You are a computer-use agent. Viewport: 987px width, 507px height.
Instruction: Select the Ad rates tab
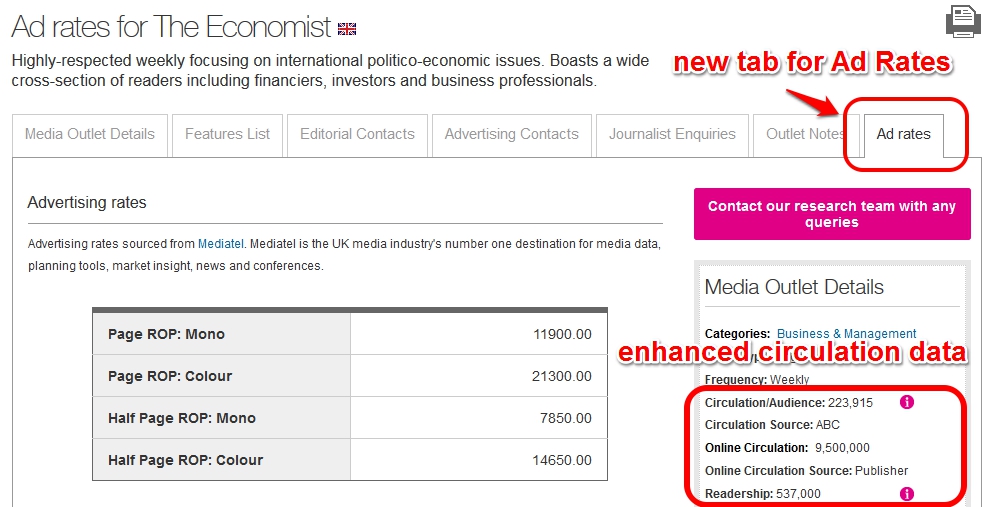point(903,135)
